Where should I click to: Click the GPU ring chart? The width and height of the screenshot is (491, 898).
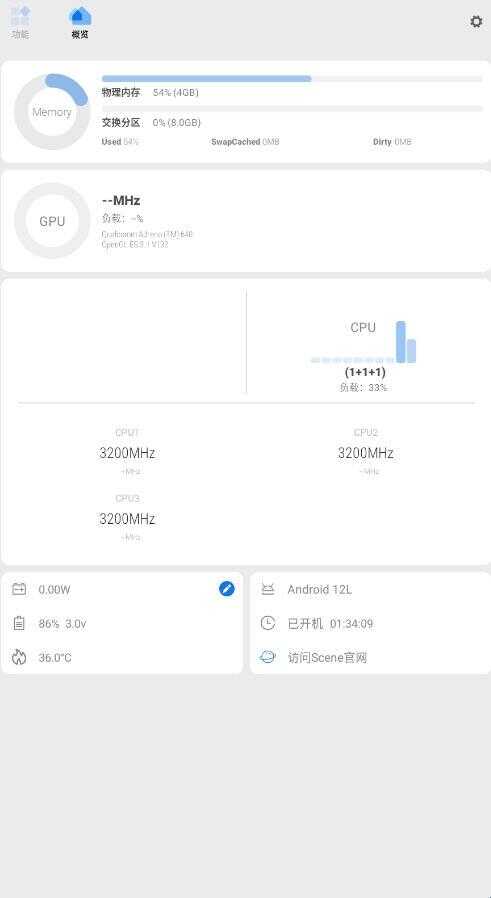pyautogui.click(x=52, y=221)
